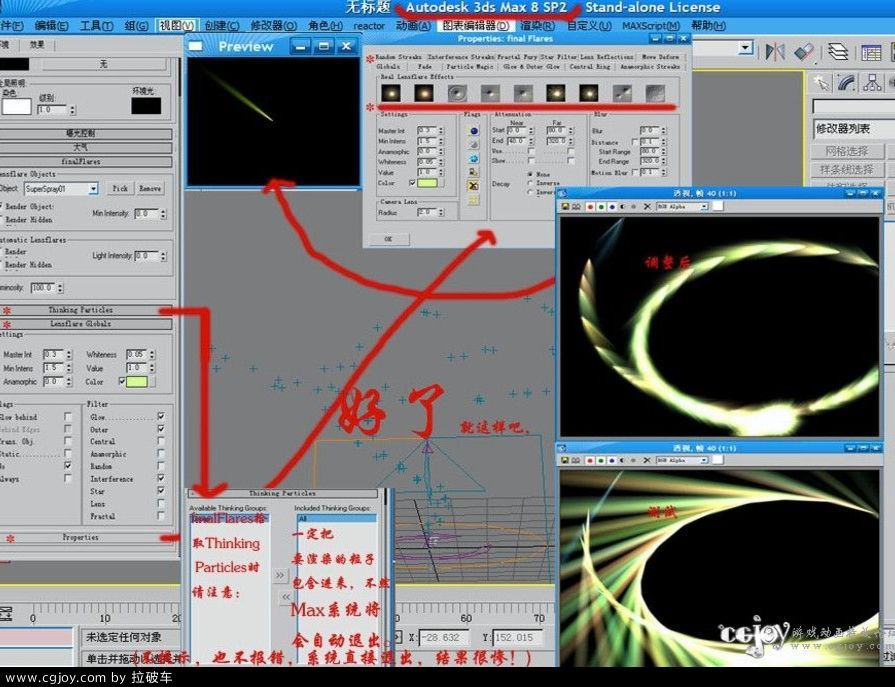Image resolution: width=895 pixels, height=687 pixels.
Task: Toggle red channel in lower render window
Action: click(x=590, y=460)
